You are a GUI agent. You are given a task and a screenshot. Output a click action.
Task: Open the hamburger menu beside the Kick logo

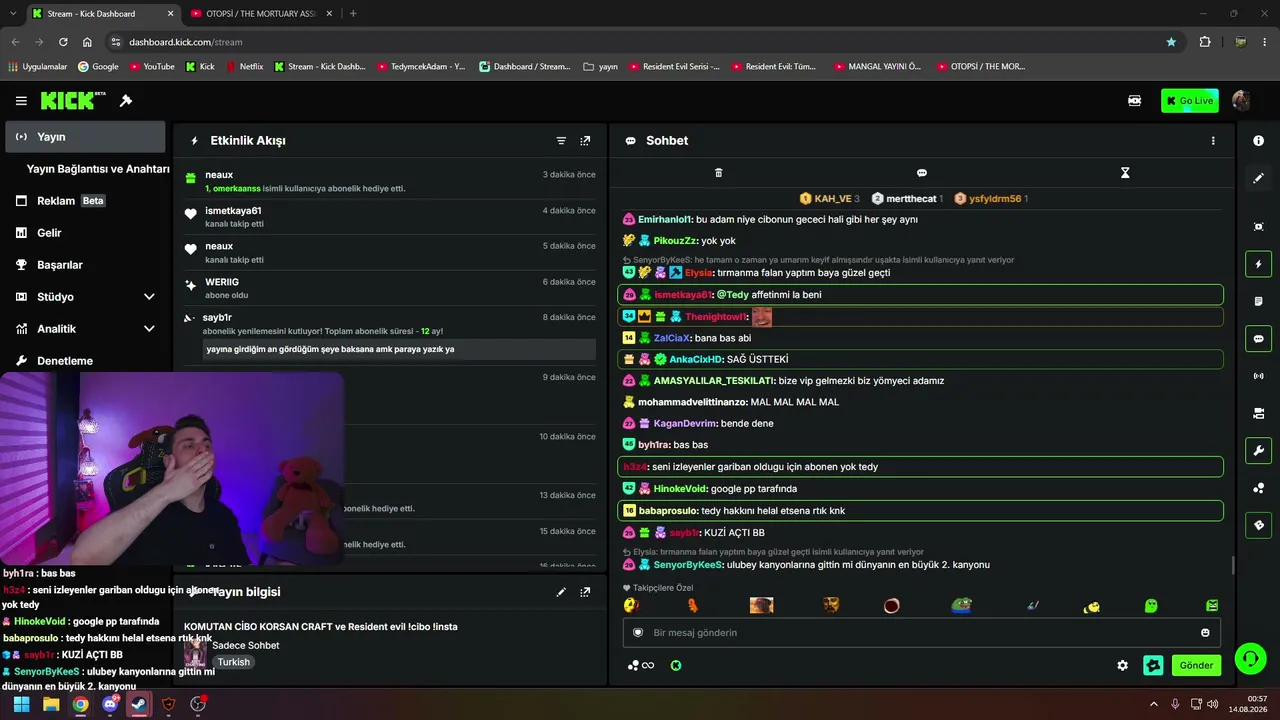coord(21,101)
